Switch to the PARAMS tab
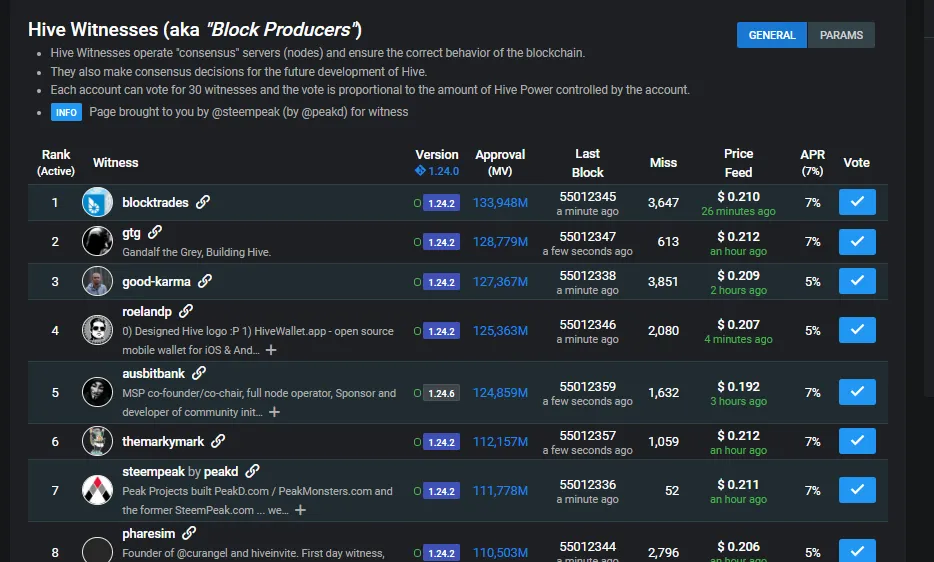 [x=841, y=35]
